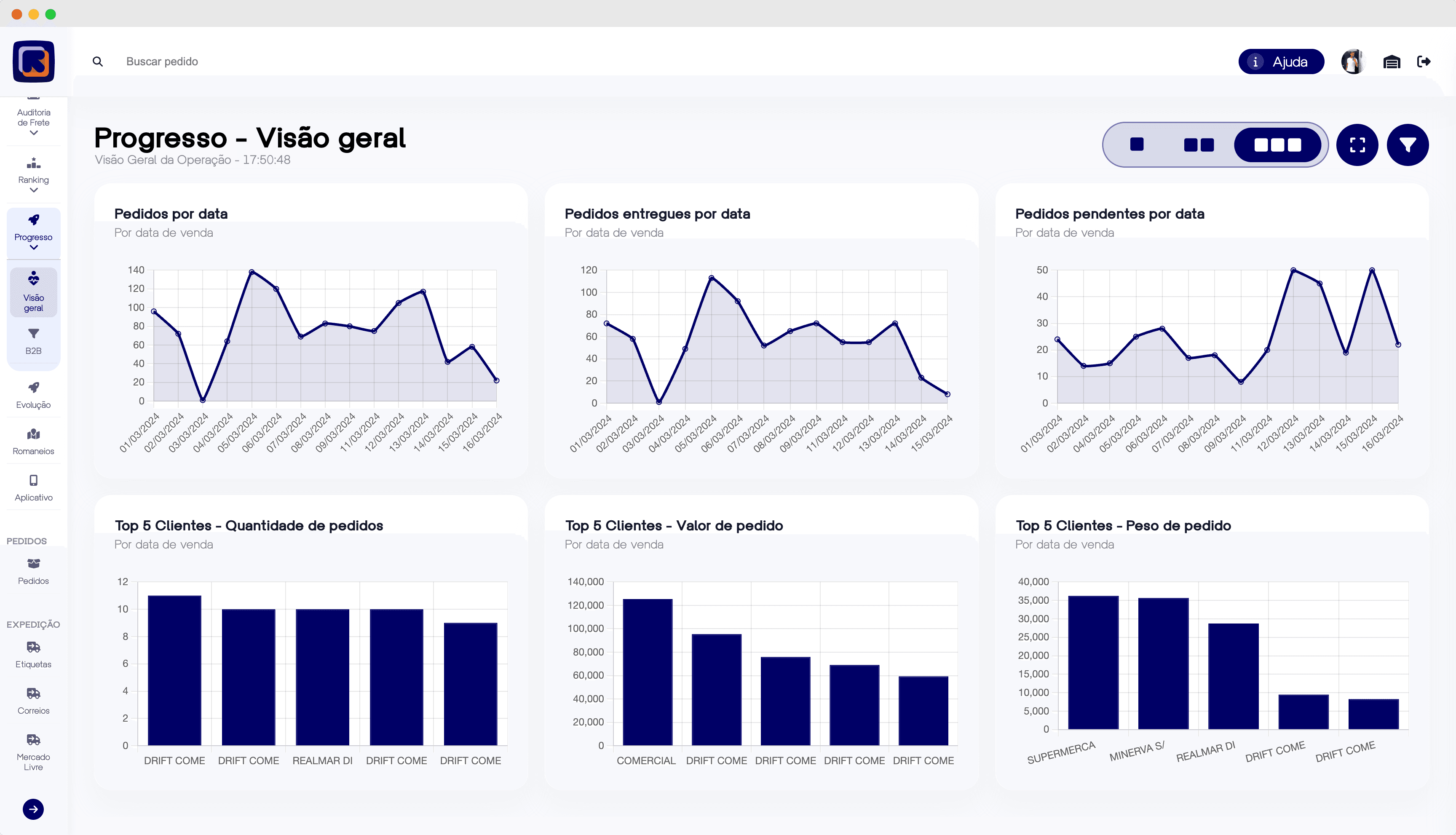
Task: Select three-column layout view
Action: click(1277, 145)
